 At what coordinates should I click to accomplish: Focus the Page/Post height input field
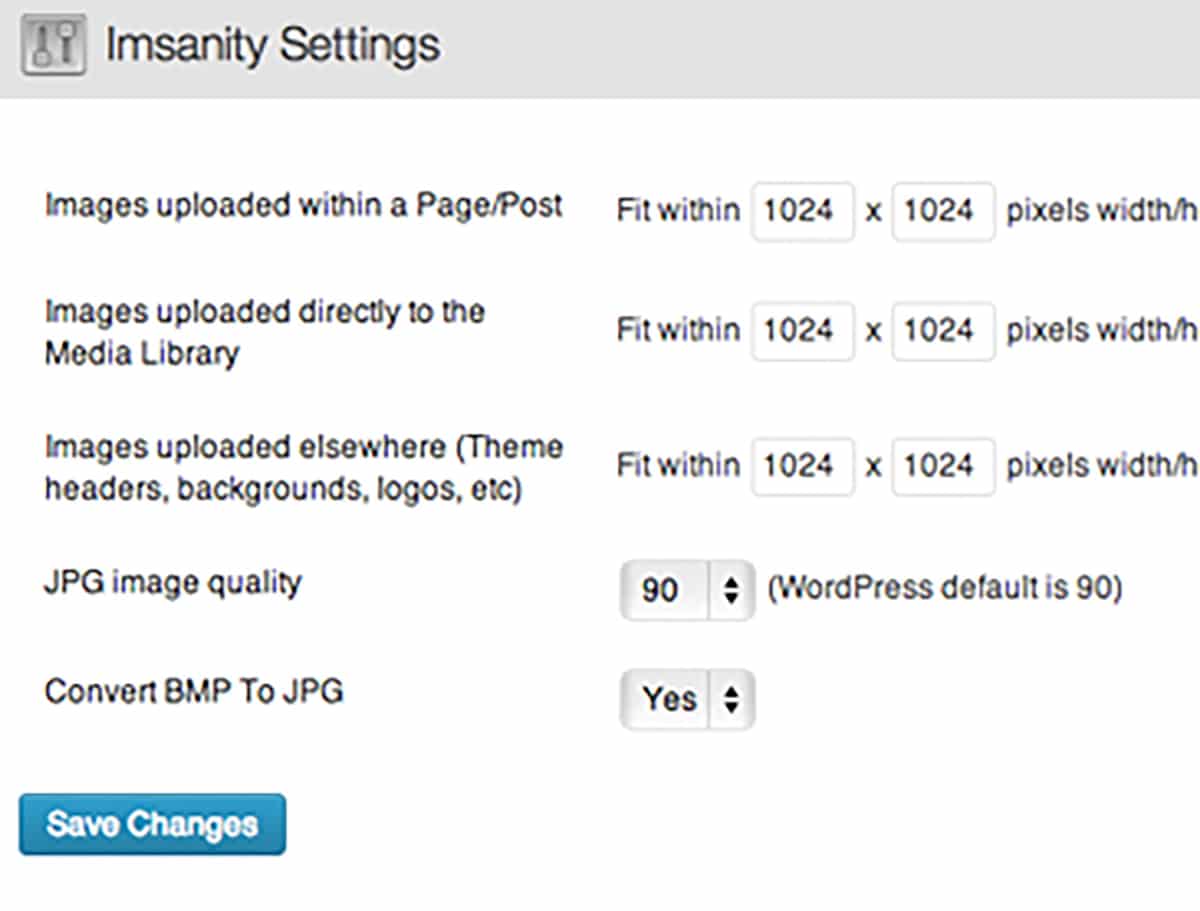pos(942,211)
